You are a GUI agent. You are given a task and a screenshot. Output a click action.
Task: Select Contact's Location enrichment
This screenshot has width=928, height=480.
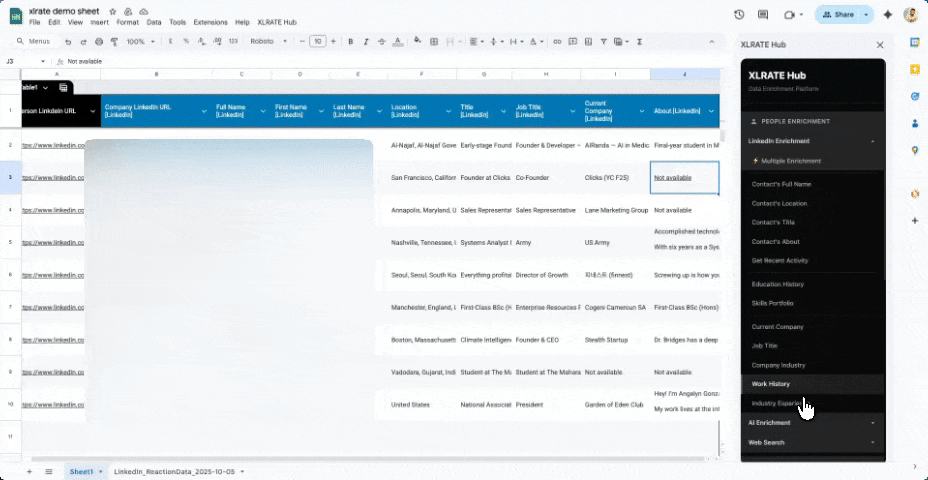(779, 204)
